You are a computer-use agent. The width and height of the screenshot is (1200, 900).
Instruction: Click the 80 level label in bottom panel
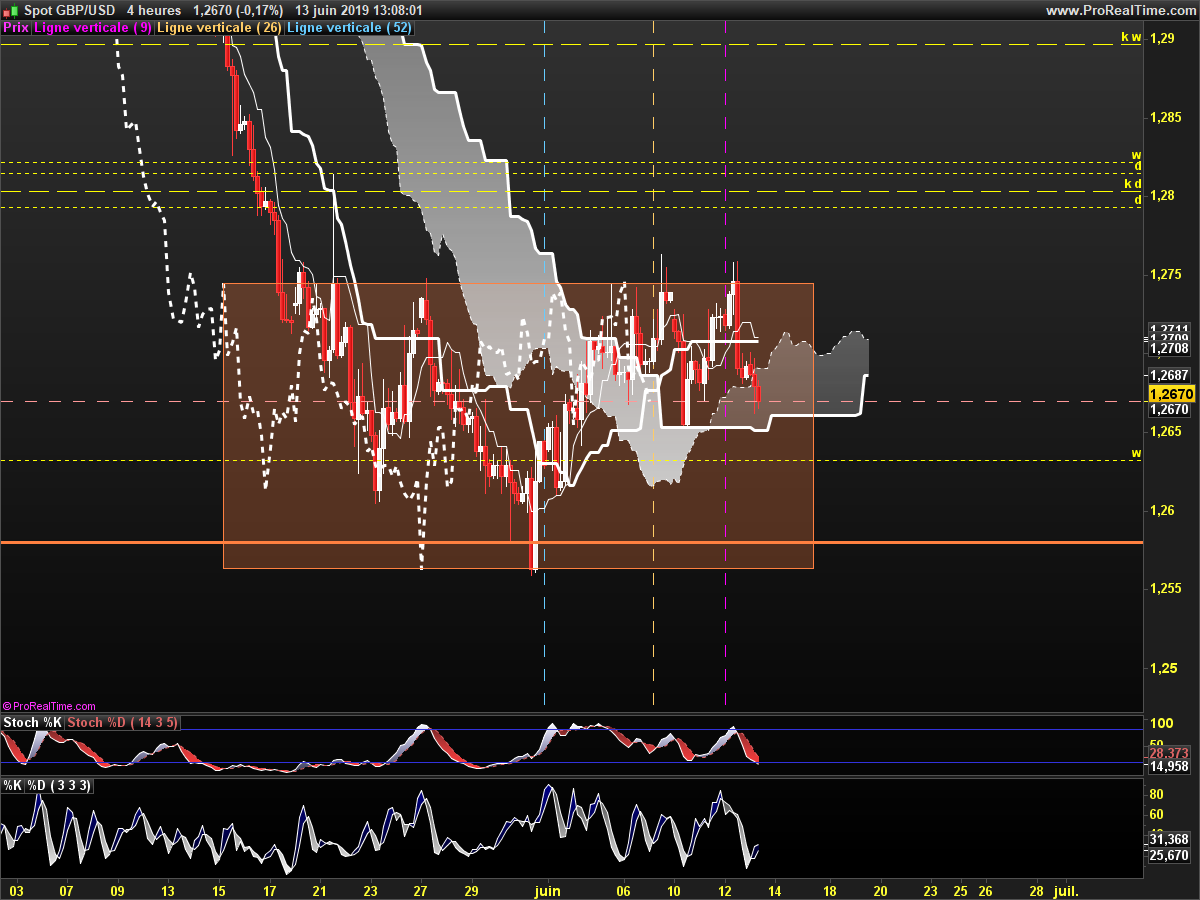(1157, 794)
